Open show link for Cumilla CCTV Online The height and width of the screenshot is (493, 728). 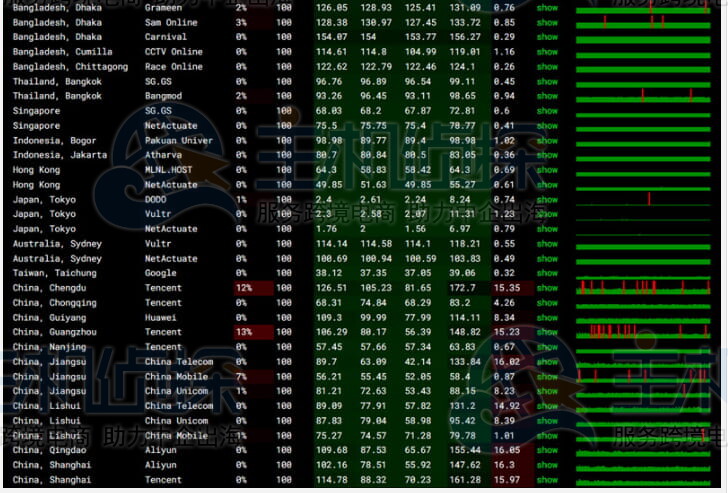547,52
